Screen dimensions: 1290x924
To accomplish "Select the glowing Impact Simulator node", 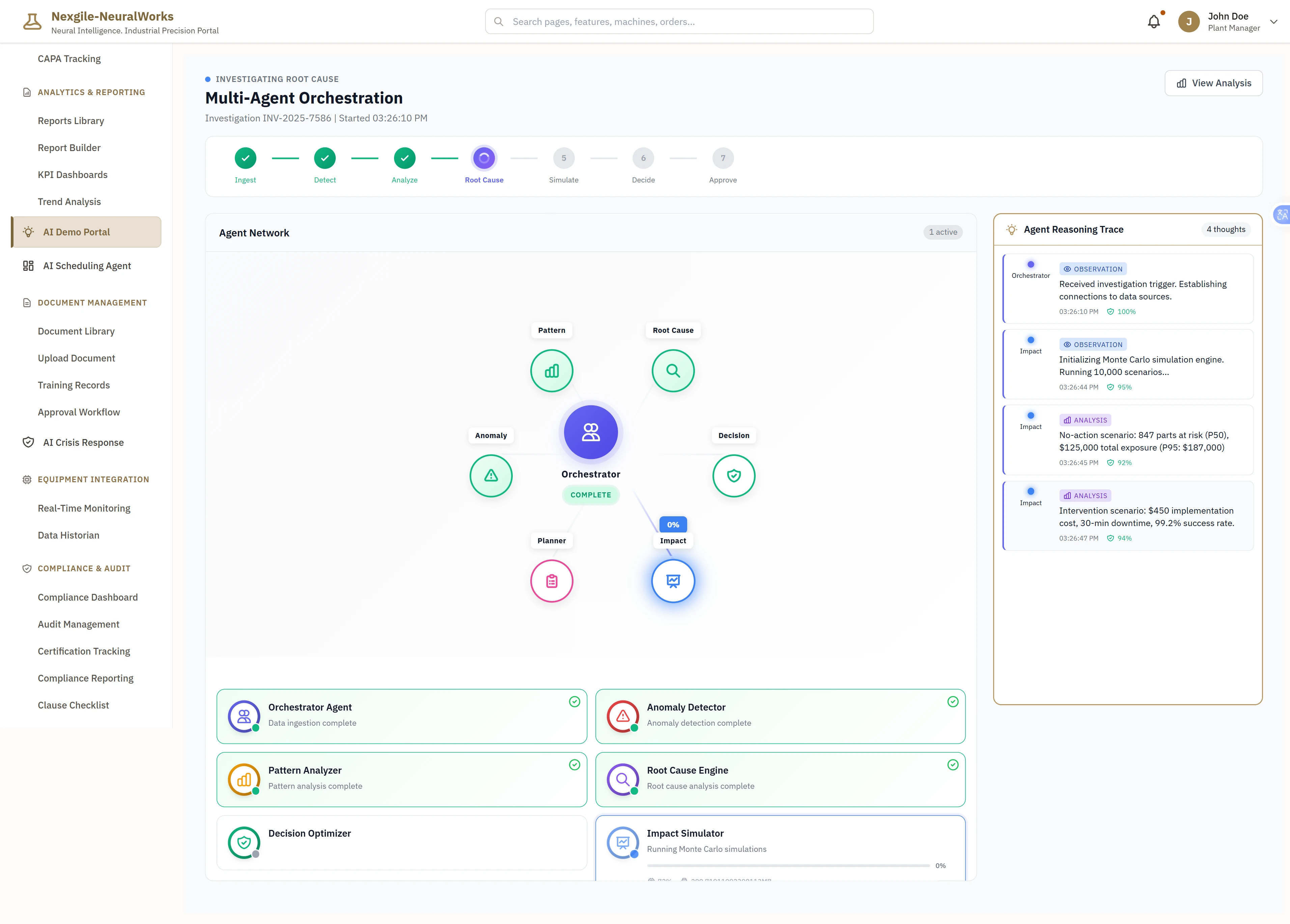I will [x=673, y=581].
